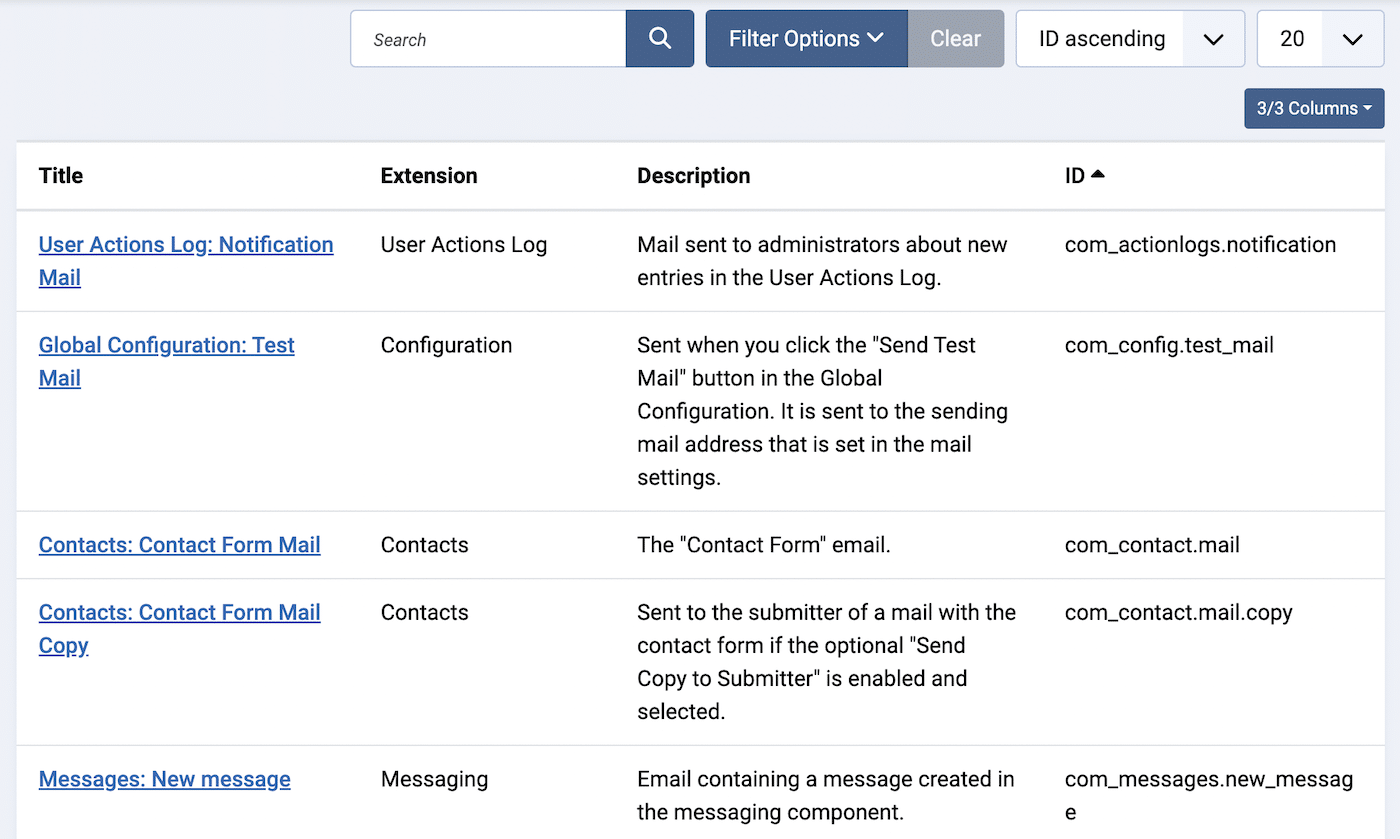Click the chevron on the list limit selector
The height and width of the screenshot is (839, 1400).
coord(1352,40)
